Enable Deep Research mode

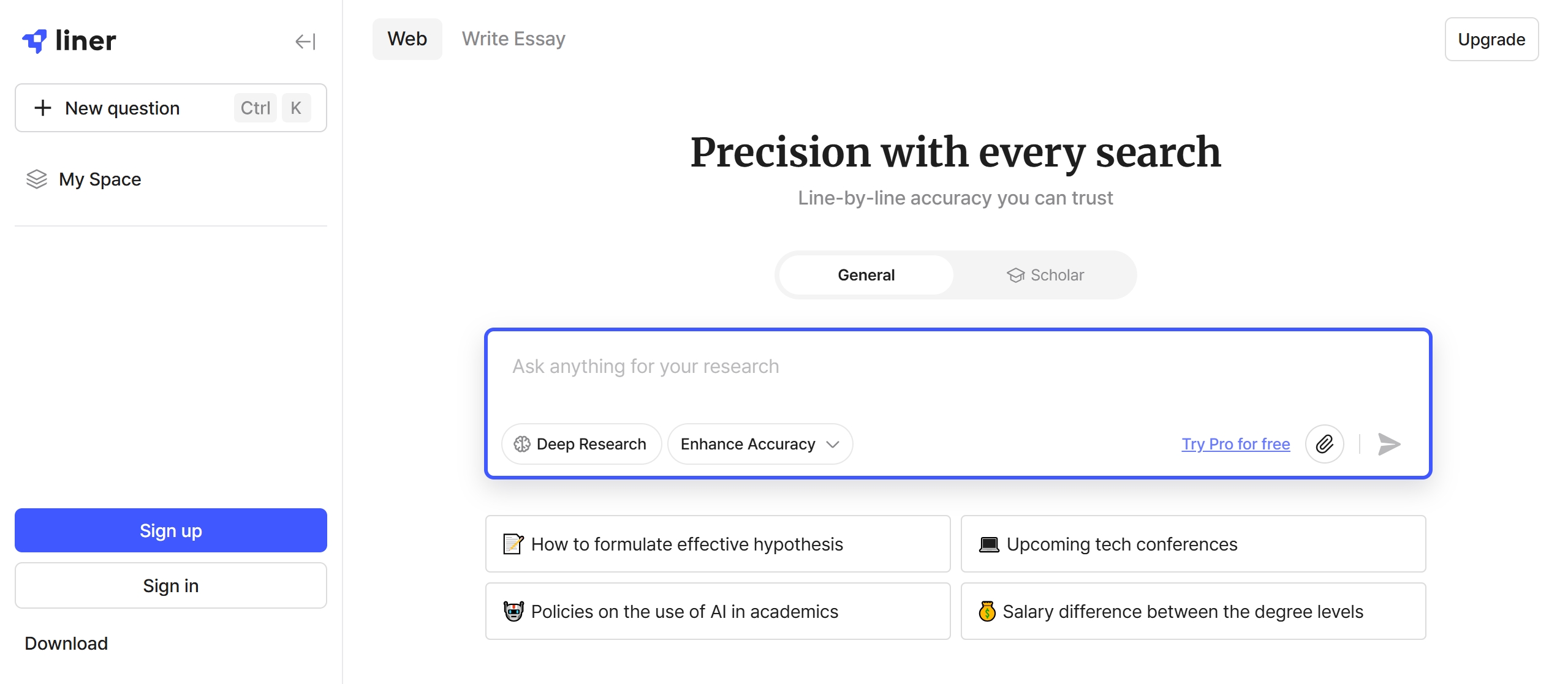point(581,444)
